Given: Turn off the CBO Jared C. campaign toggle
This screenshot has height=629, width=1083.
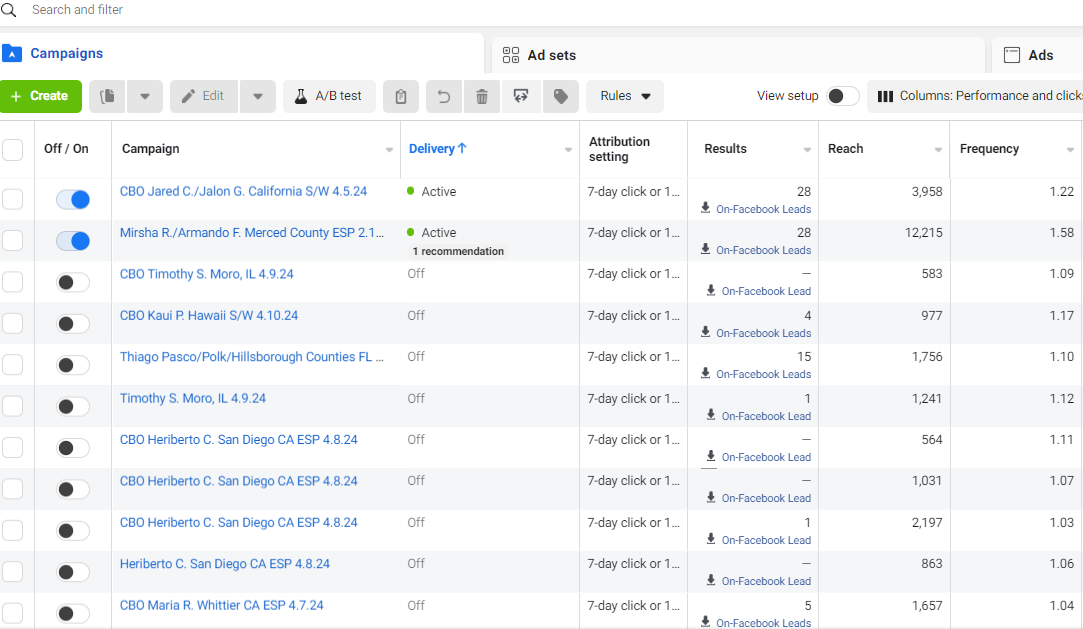Looking at the screenshot, I should (73, 200).
